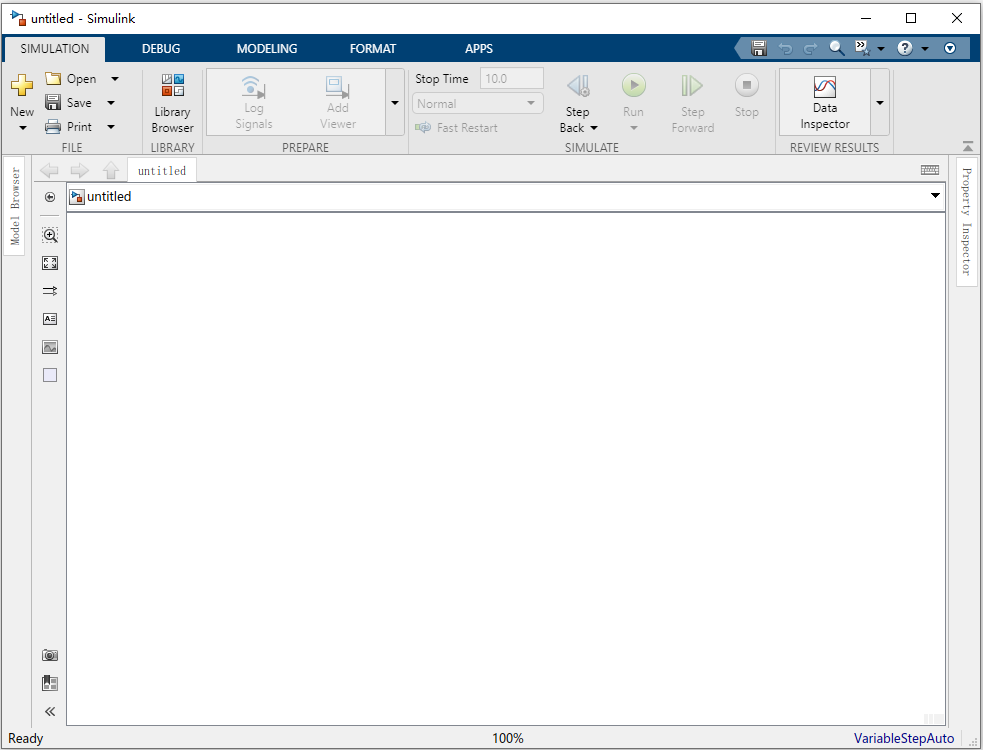Expand the Save dropdown arrow

tap(111, 103)
